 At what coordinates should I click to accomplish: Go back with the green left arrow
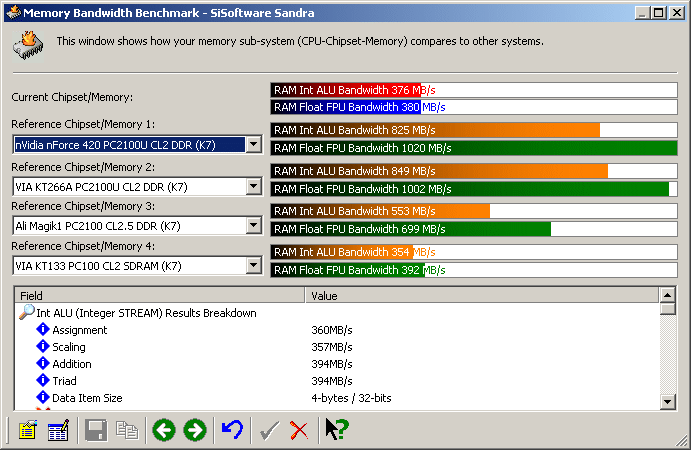pyautogui.click(x=164, y=430)
